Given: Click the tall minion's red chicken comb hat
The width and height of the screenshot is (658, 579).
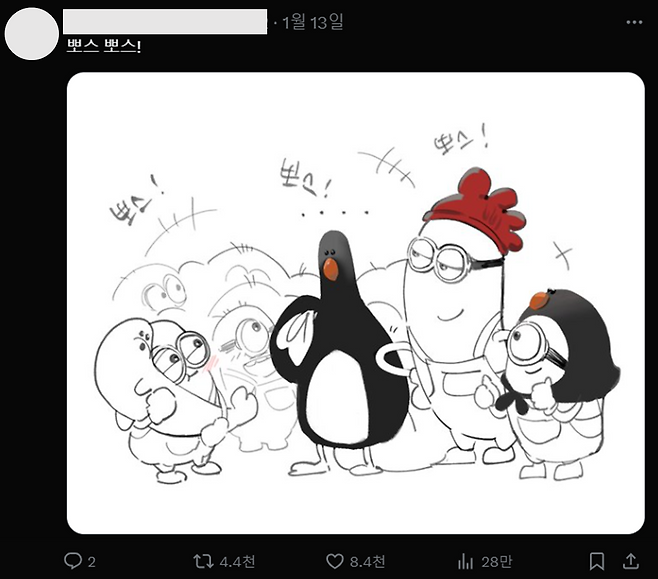Looking at the screenshot, I should 476,208.
